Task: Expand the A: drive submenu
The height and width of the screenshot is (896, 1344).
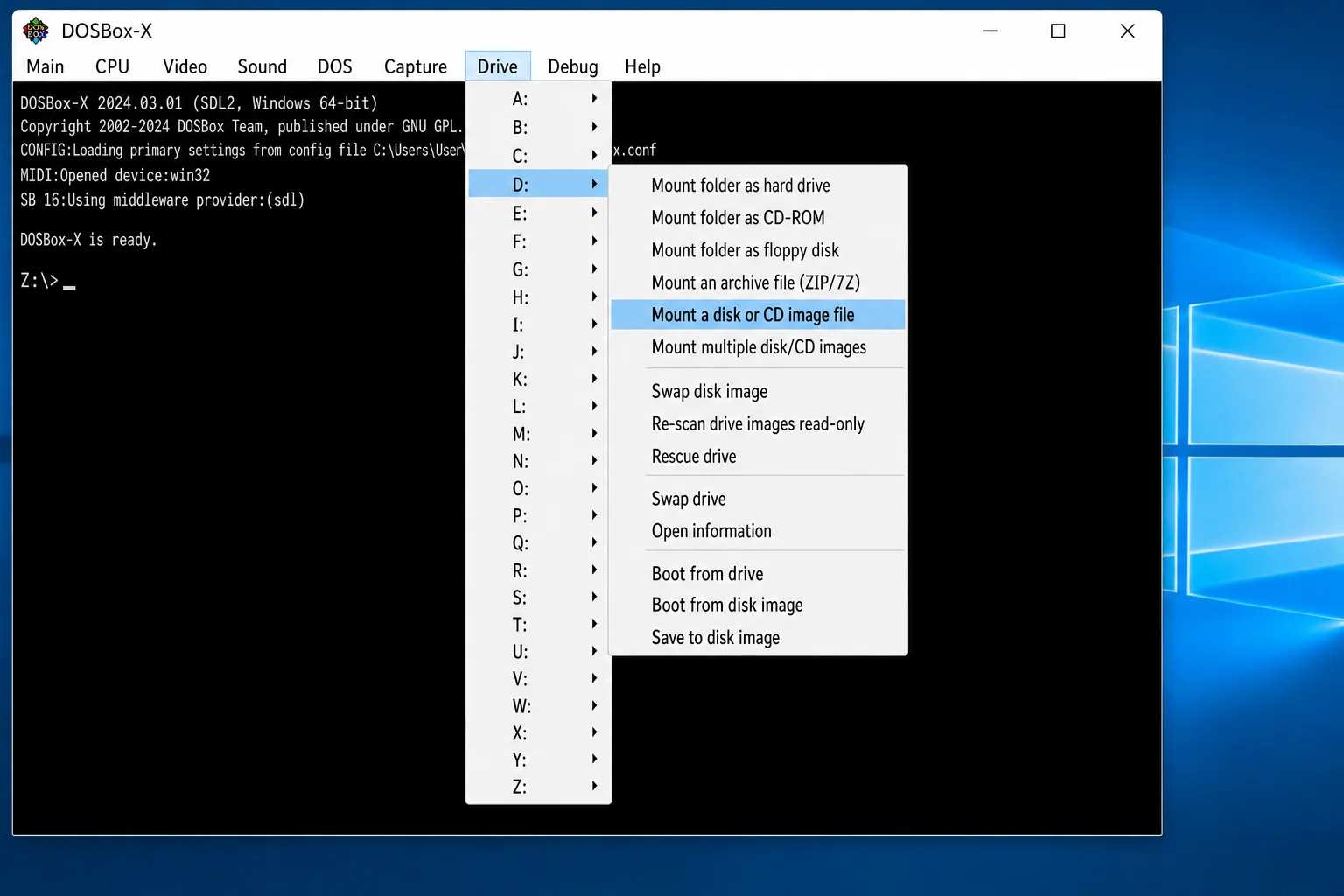Action: click(538, 99)
